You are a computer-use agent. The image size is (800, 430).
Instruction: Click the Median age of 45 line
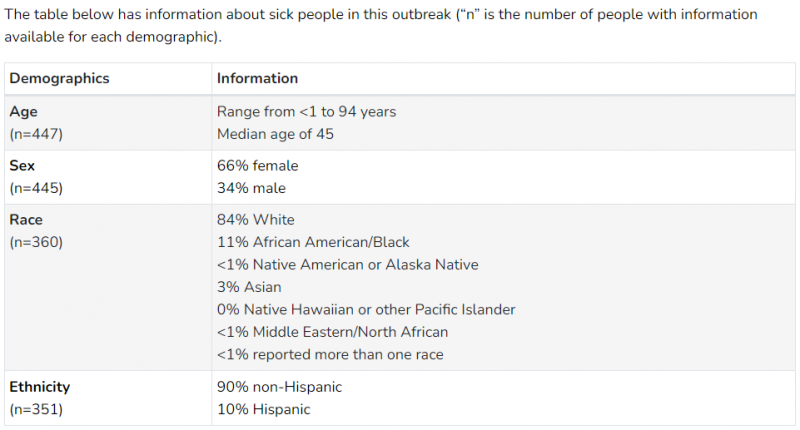275,134
